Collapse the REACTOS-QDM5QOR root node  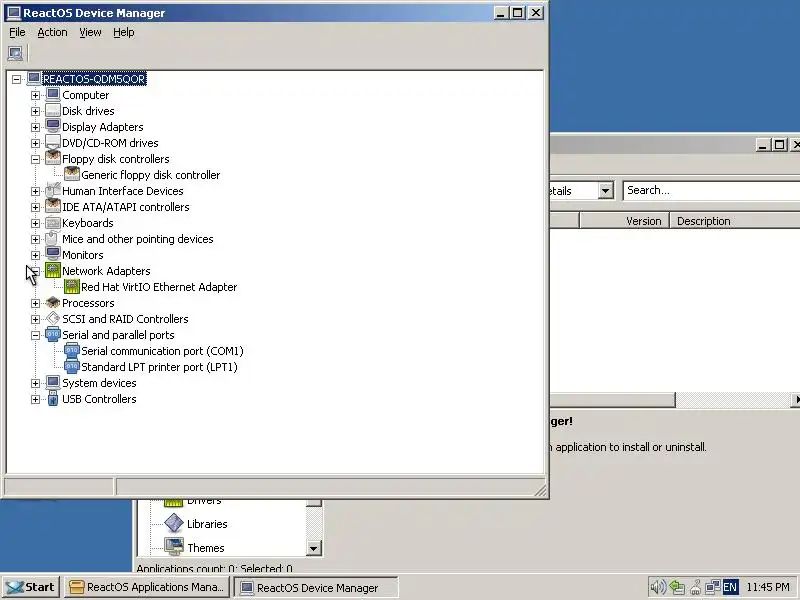point(16,79)
